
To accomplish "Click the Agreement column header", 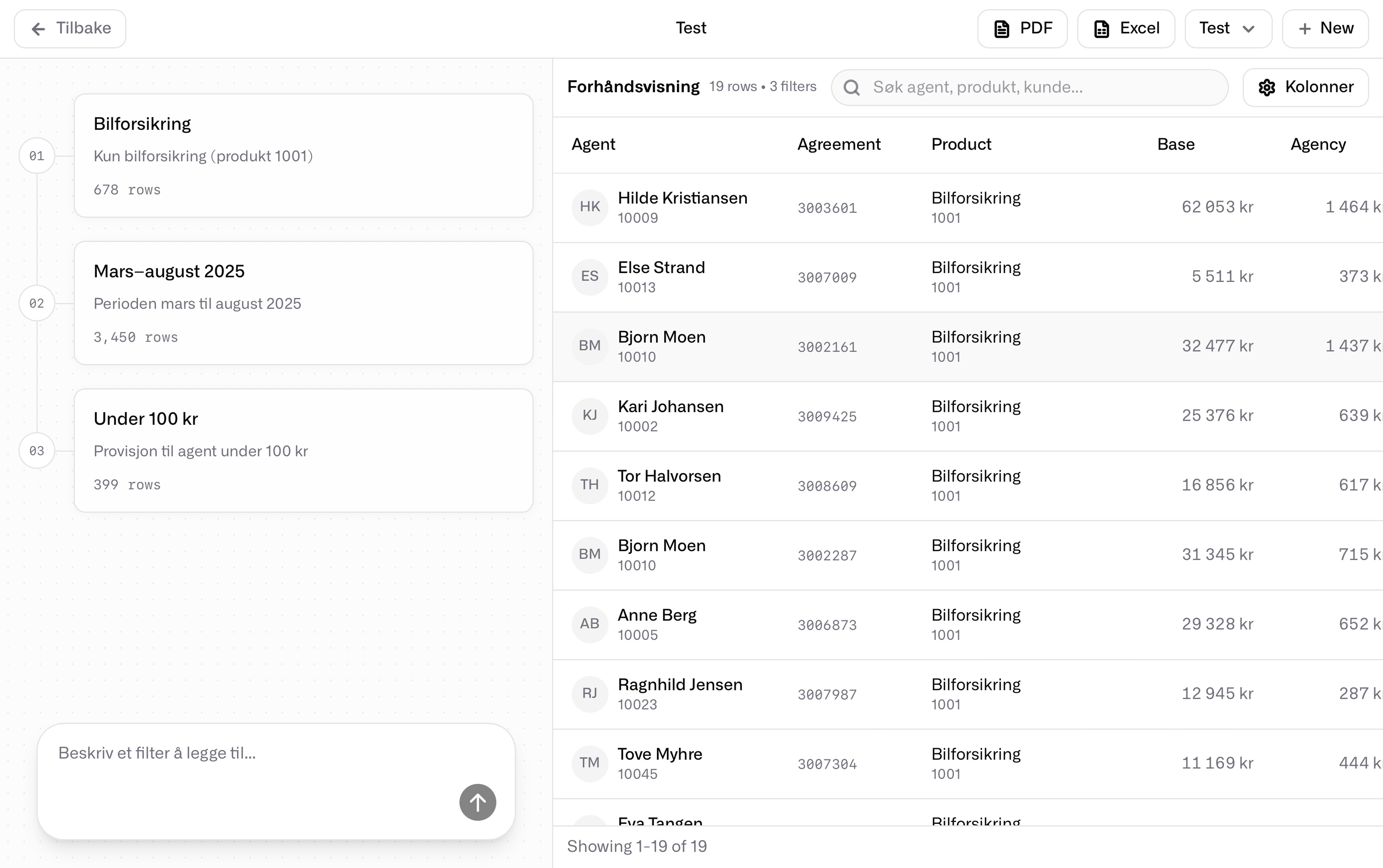I will click(838, 145).
